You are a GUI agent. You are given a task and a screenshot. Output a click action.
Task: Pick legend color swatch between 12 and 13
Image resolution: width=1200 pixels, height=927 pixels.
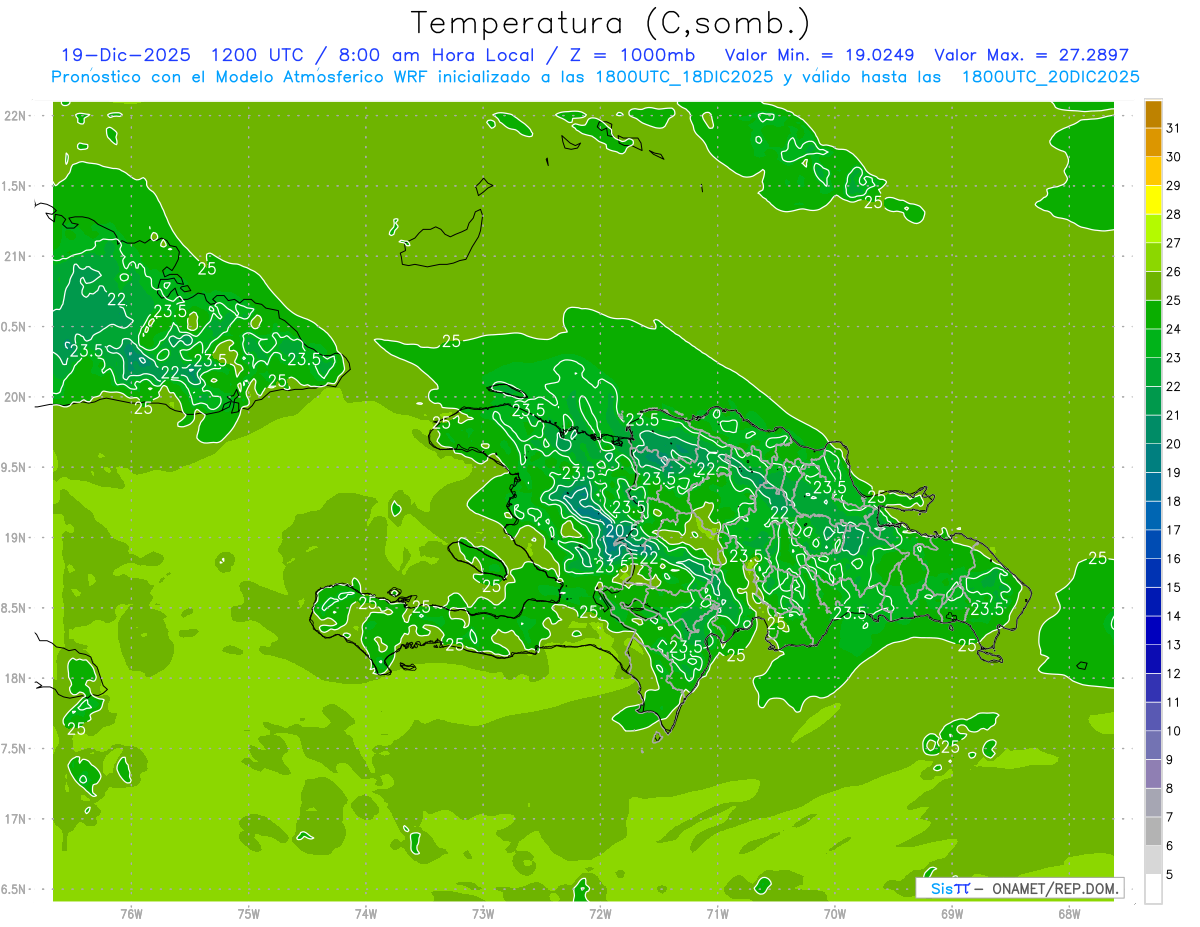pos(1153,659)
